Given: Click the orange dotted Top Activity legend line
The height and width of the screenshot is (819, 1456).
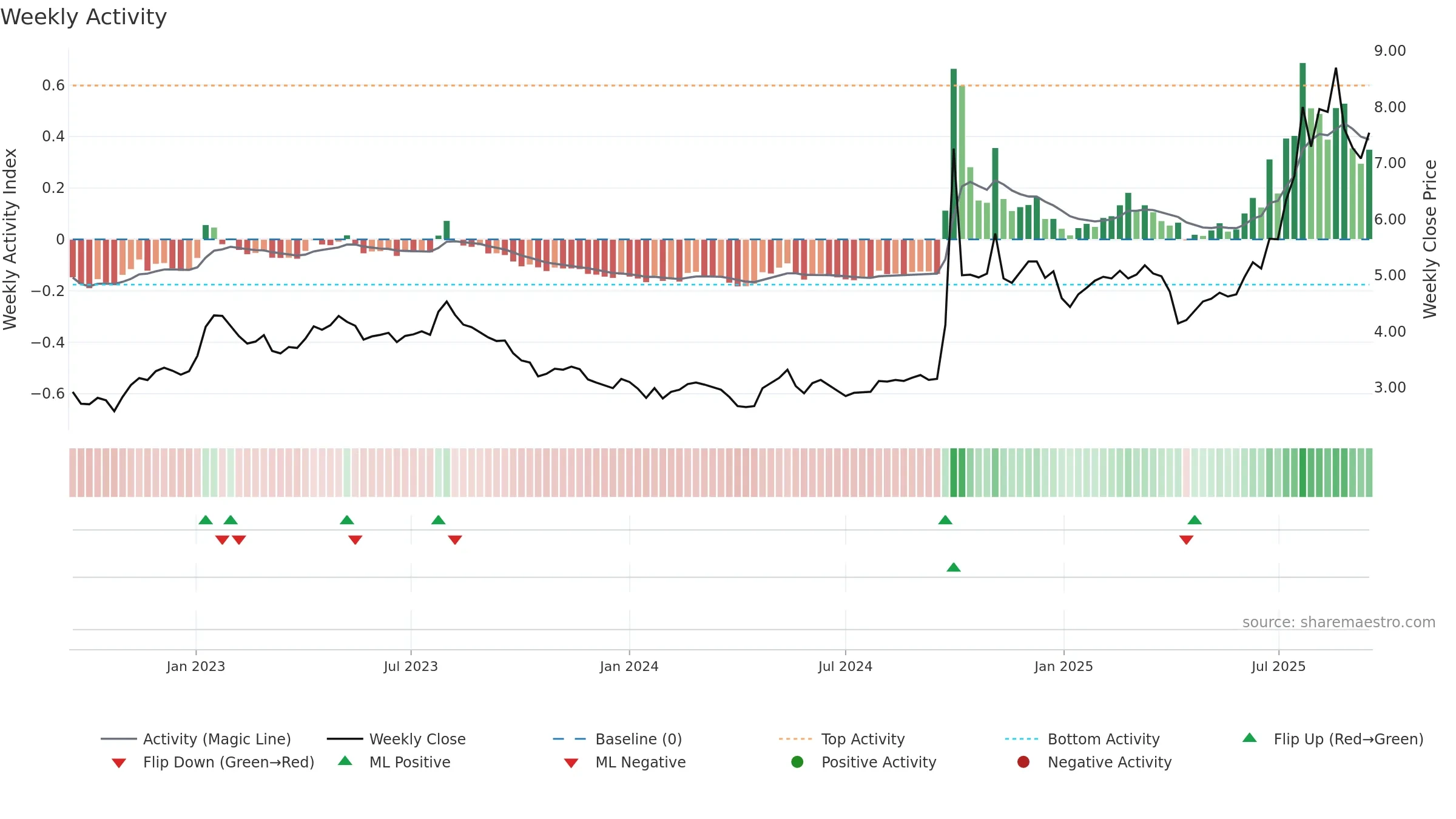Looking at the screenshot, I should (x=795, y=739).
